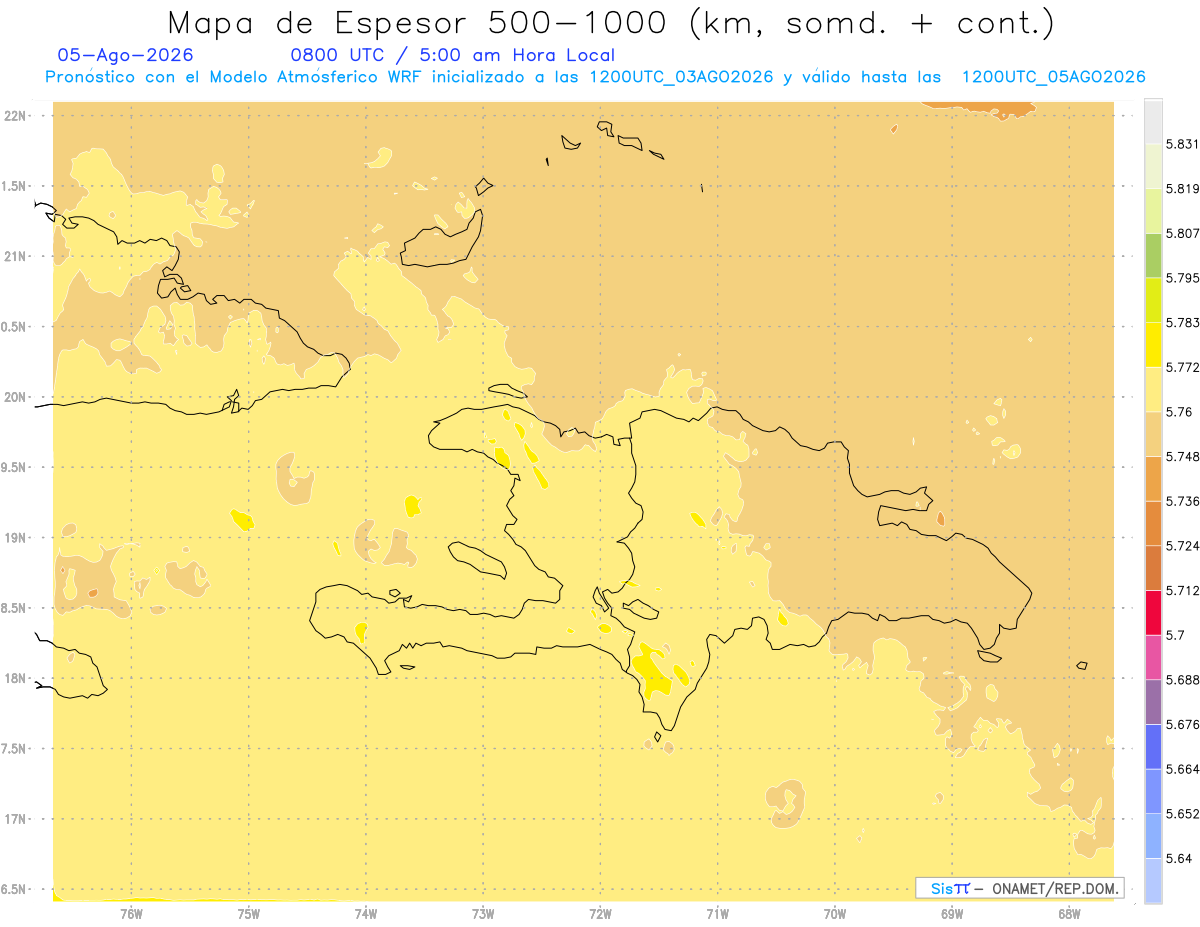1200x927 pixels.
Task: Click the '5.772' legend value
Action: (1183, 367)
